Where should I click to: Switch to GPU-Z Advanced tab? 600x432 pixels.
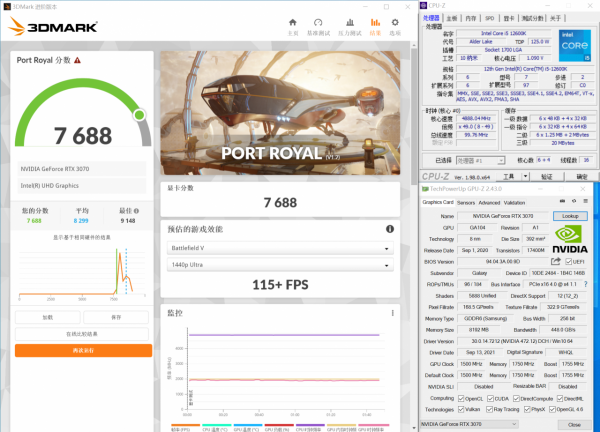point(489,202)
